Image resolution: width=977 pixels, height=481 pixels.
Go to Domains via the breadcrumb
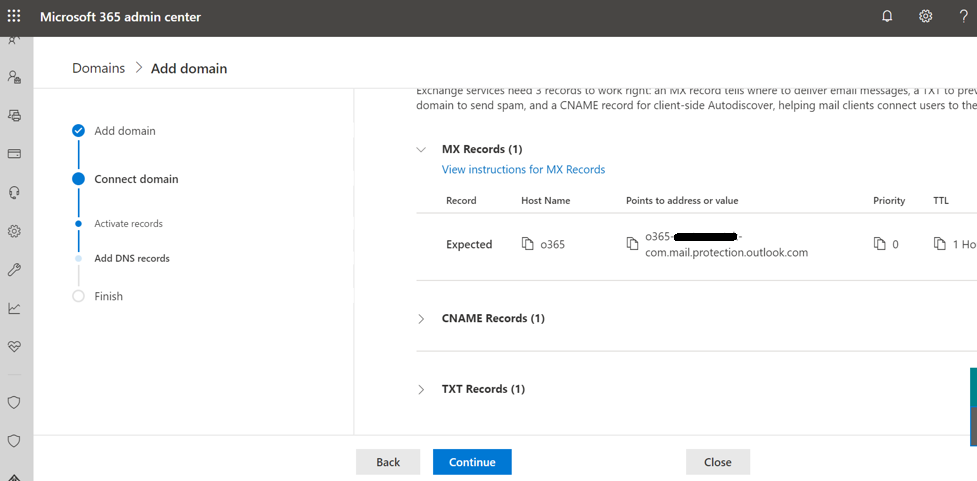point(98,68)
